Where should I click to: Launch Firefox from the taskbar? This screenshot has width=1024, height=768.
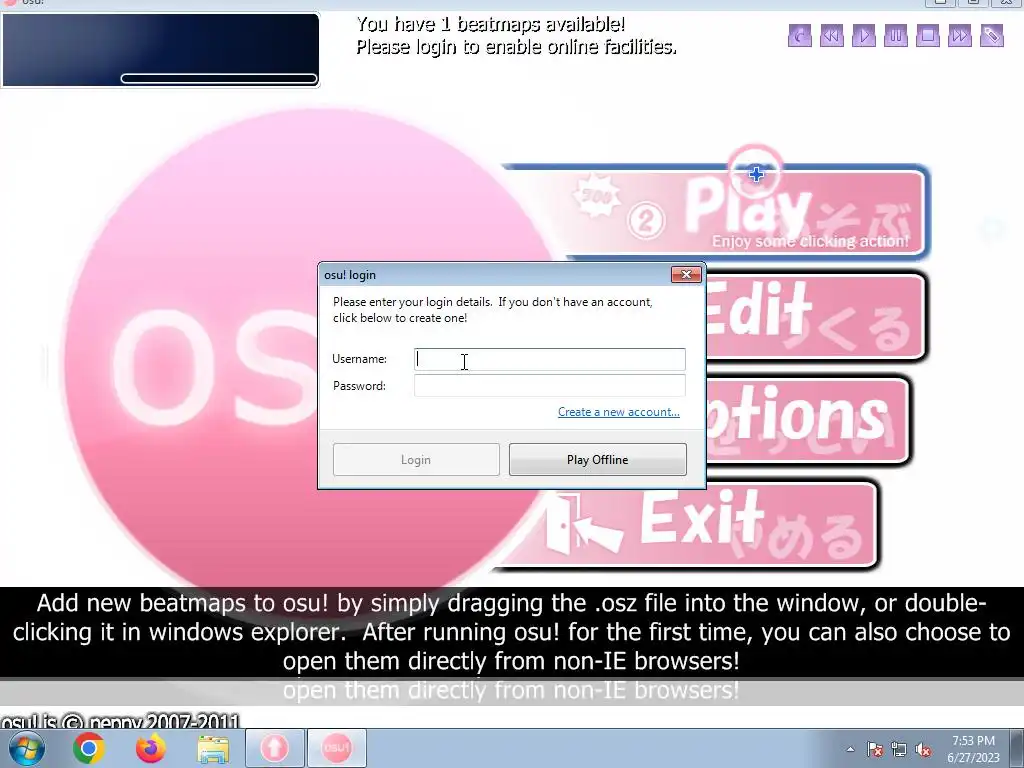point(151,748)
